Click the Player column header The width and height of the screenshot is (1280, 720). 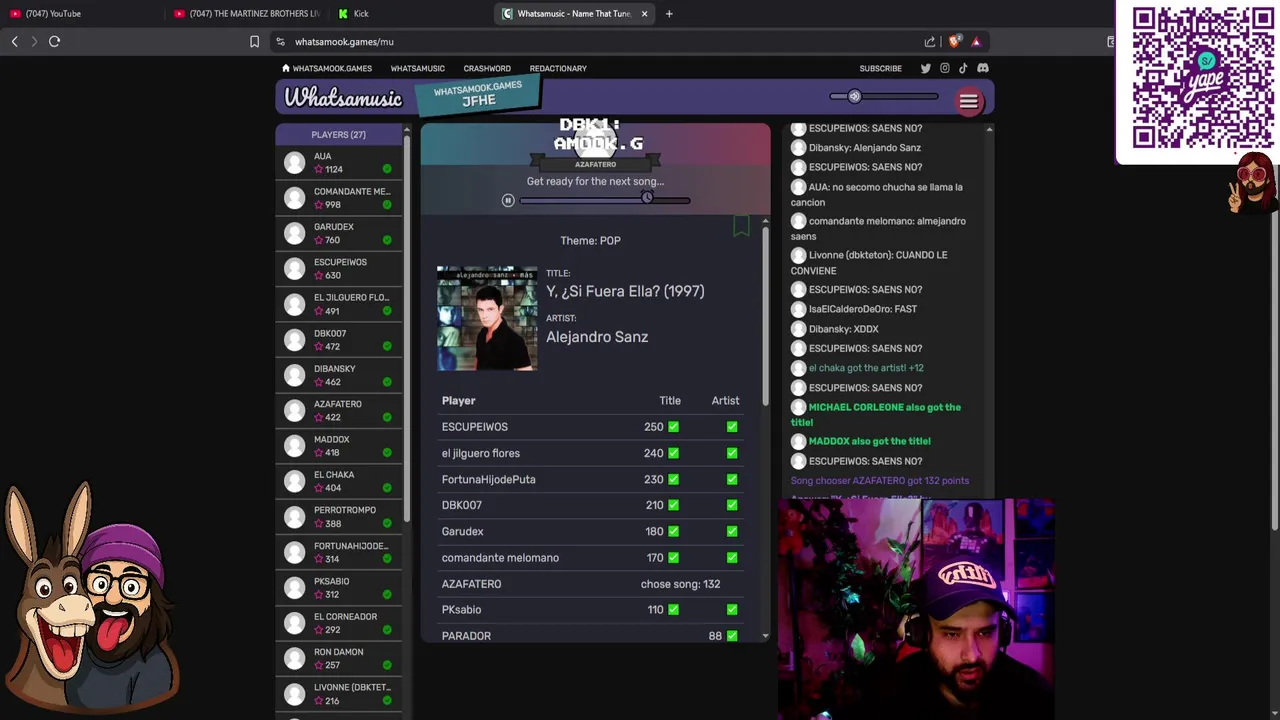(x=459, y=401)
